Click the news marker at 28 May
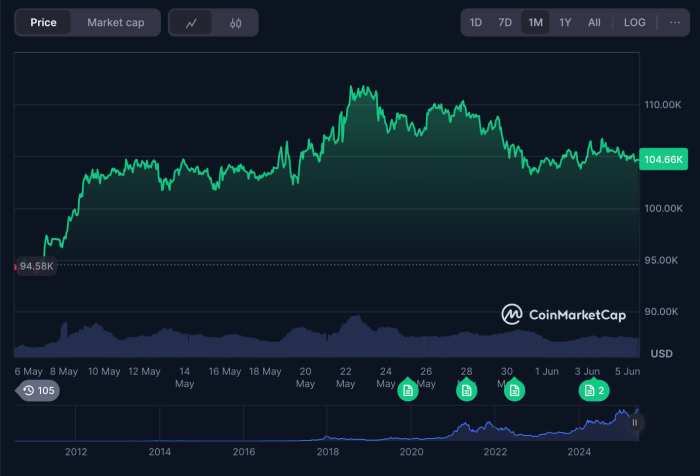This screenshot has width=700, height=476. pos(466,390)
